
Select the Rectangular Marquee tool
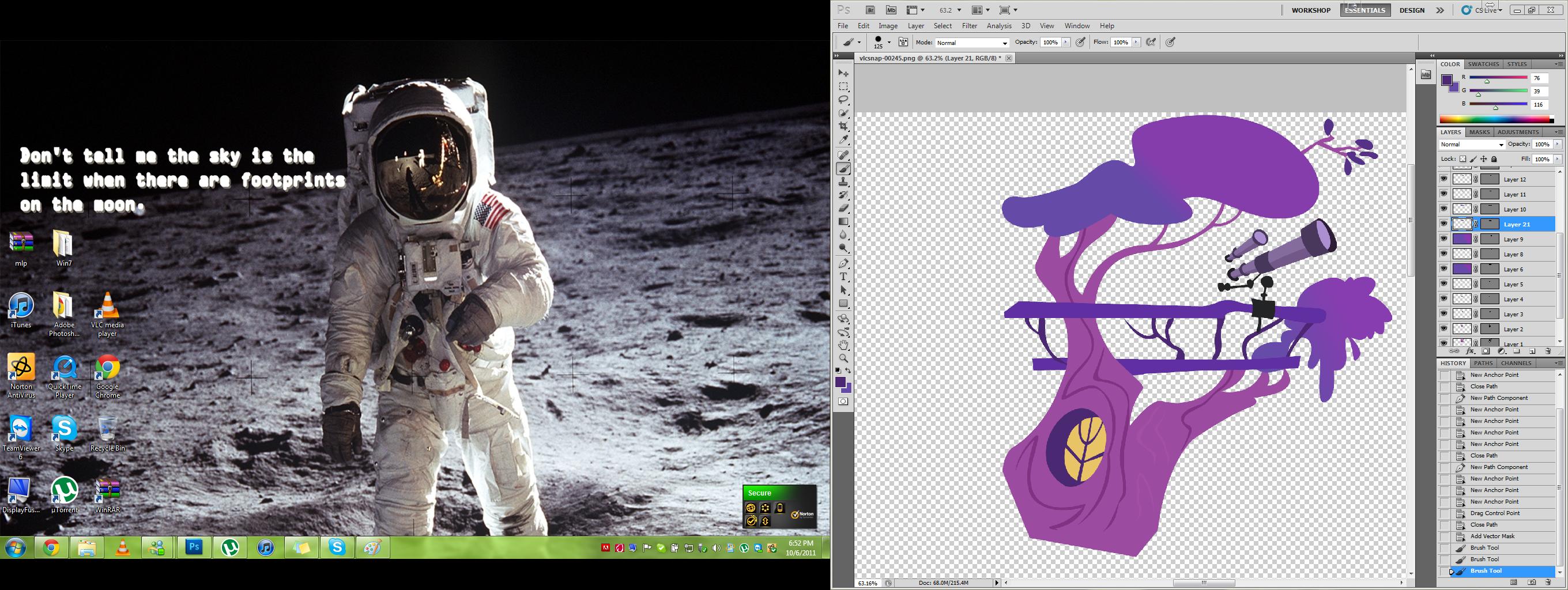[843, 86]
